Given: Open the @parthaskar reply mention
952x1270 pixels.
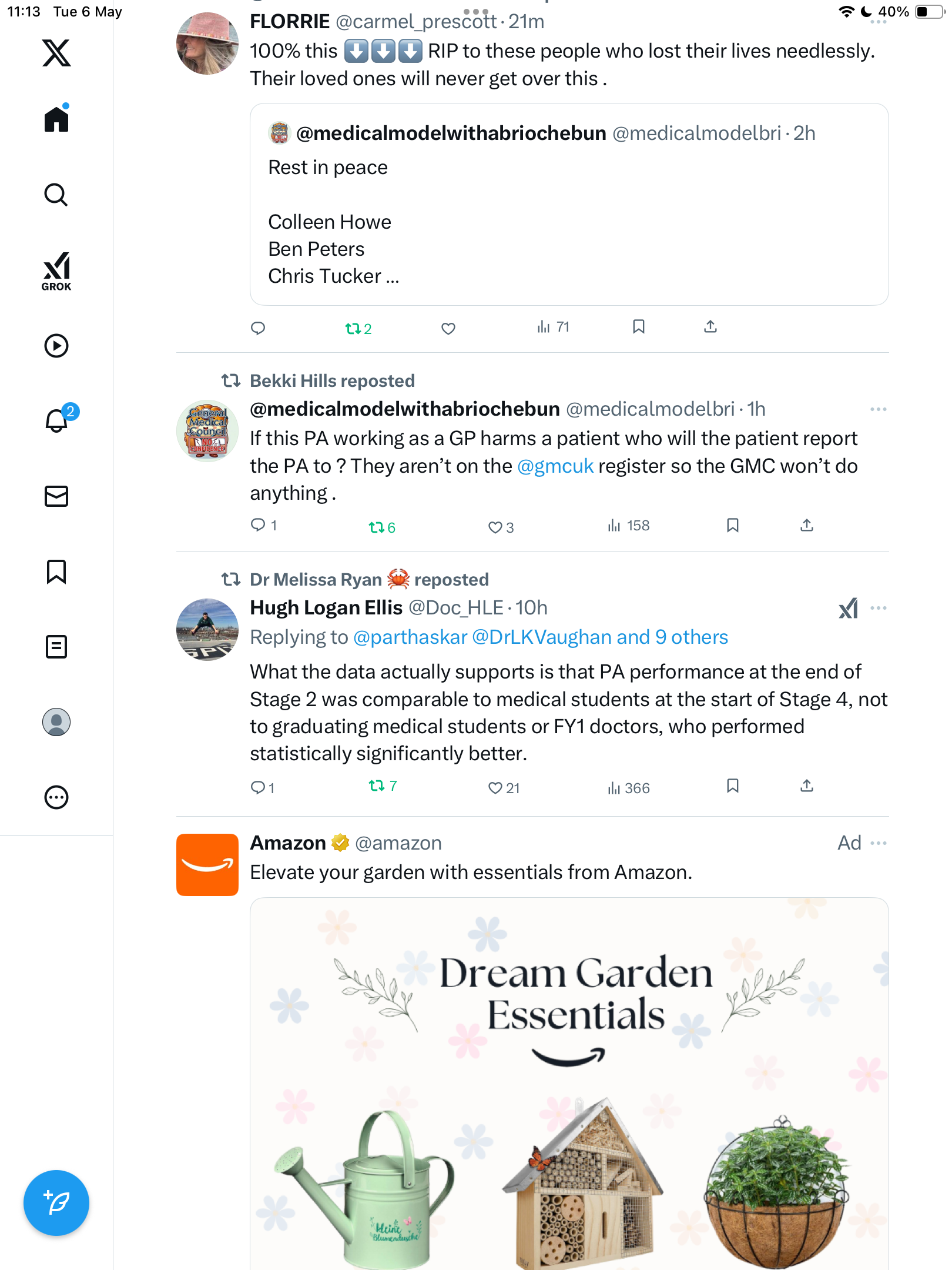Looking at the screenshot, I should coord(410,637).
